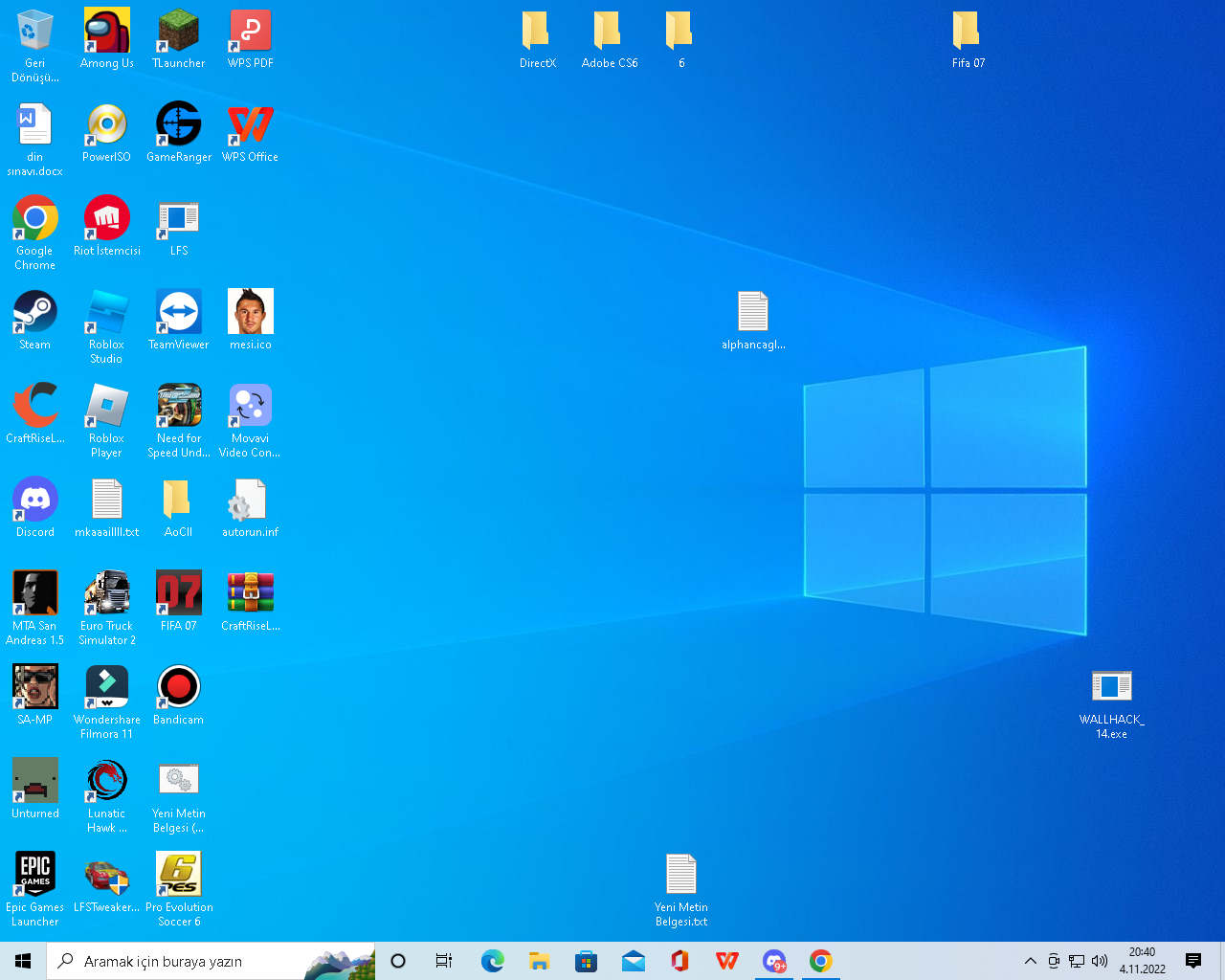Open Mail app from taskbar
1225x980 pixels.
point(633,961)
